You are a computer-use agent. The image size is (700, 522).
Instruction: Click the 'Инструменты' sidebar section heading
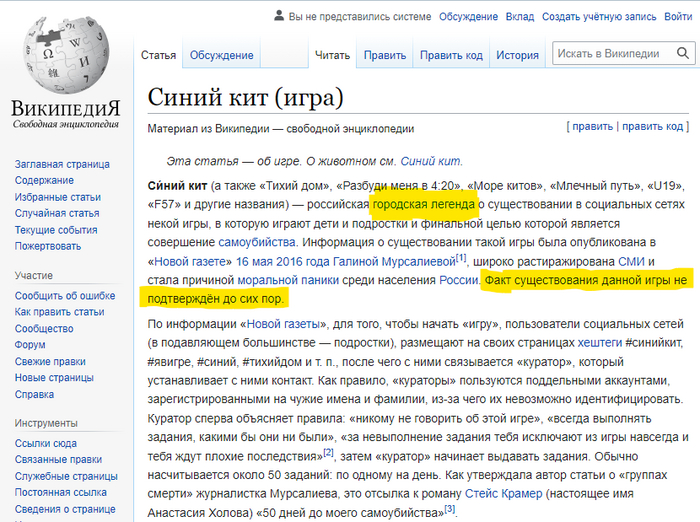[46, 423]
